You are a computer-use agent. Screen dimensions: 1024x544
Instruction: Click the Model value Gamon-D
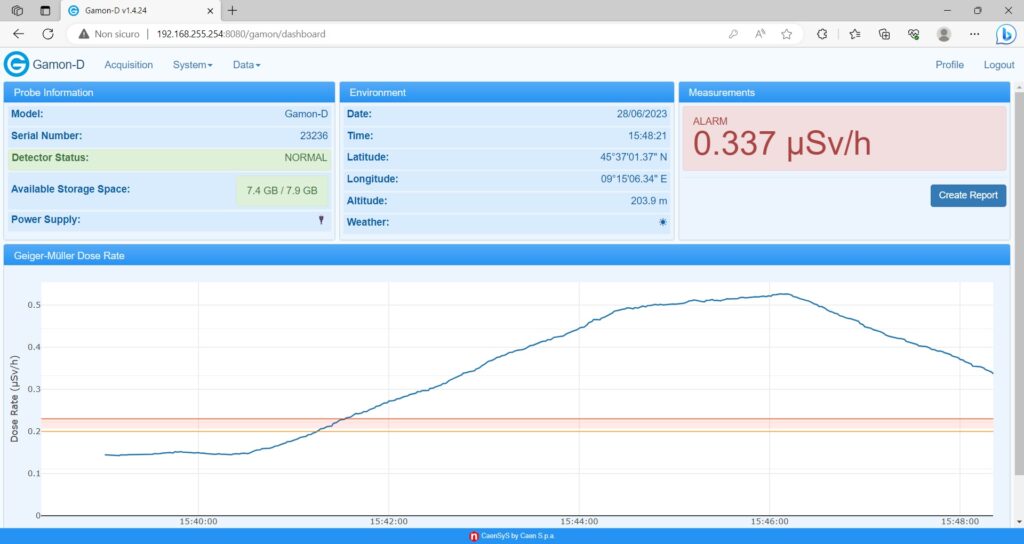tap(306, 114)
